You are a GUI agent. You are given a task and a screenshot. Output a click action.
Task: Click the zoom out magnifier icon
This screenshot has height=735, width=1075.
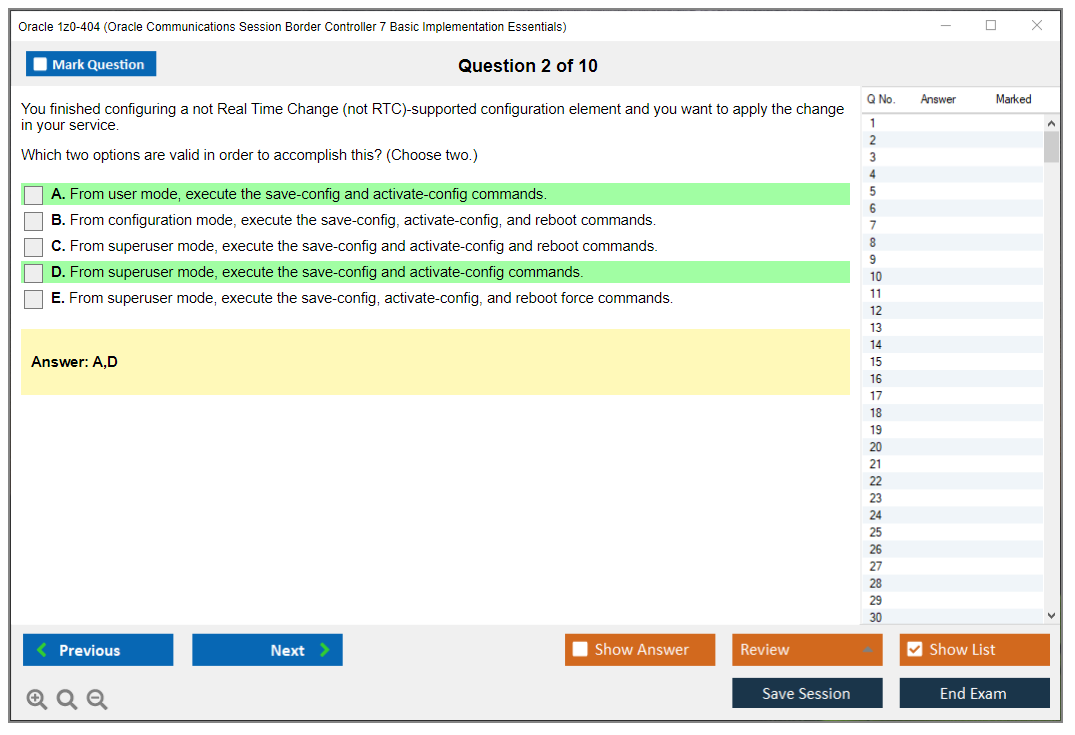coord(97,700)
